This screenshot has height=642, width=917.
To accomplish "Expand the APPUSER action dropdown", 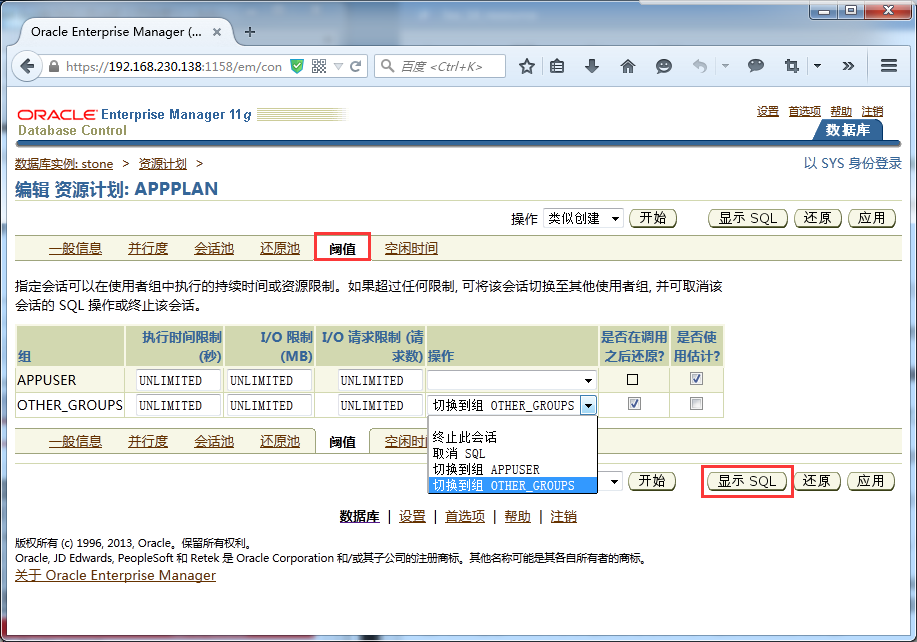I will 512,380.
